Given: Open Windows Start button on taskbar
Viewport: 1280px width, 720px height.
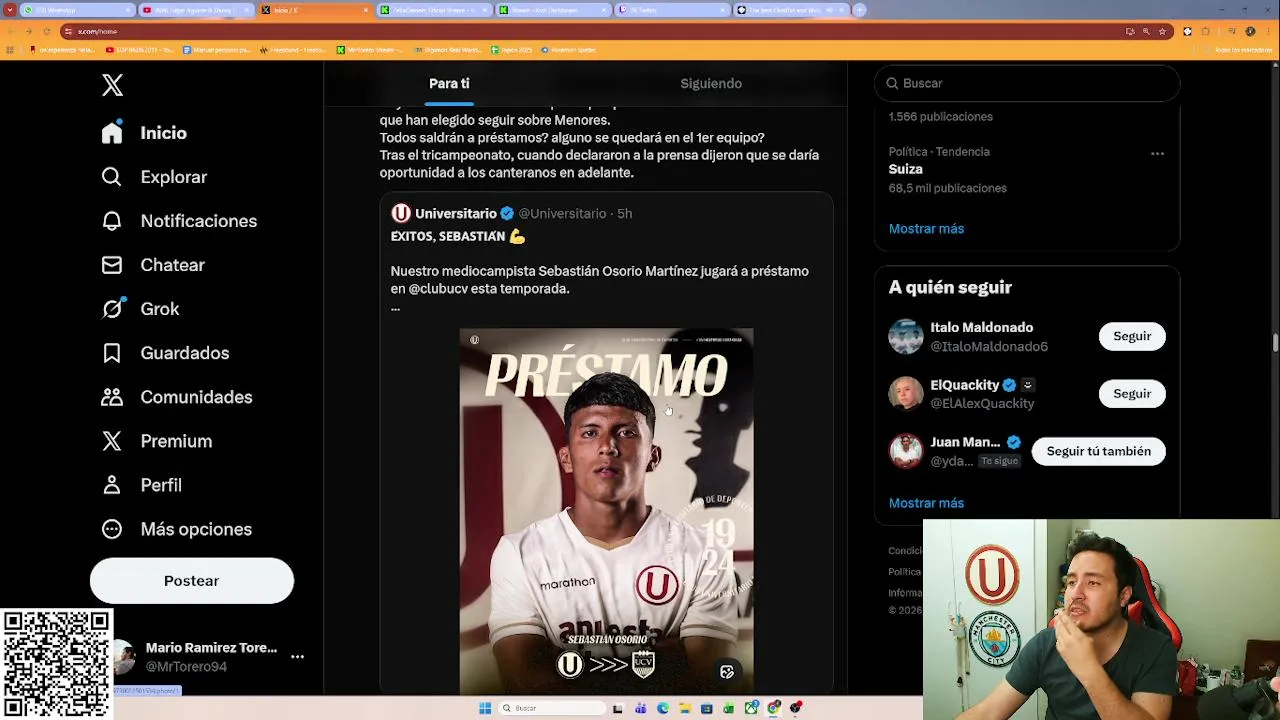Looking at the screenshot, I should (x=485, y=708).
